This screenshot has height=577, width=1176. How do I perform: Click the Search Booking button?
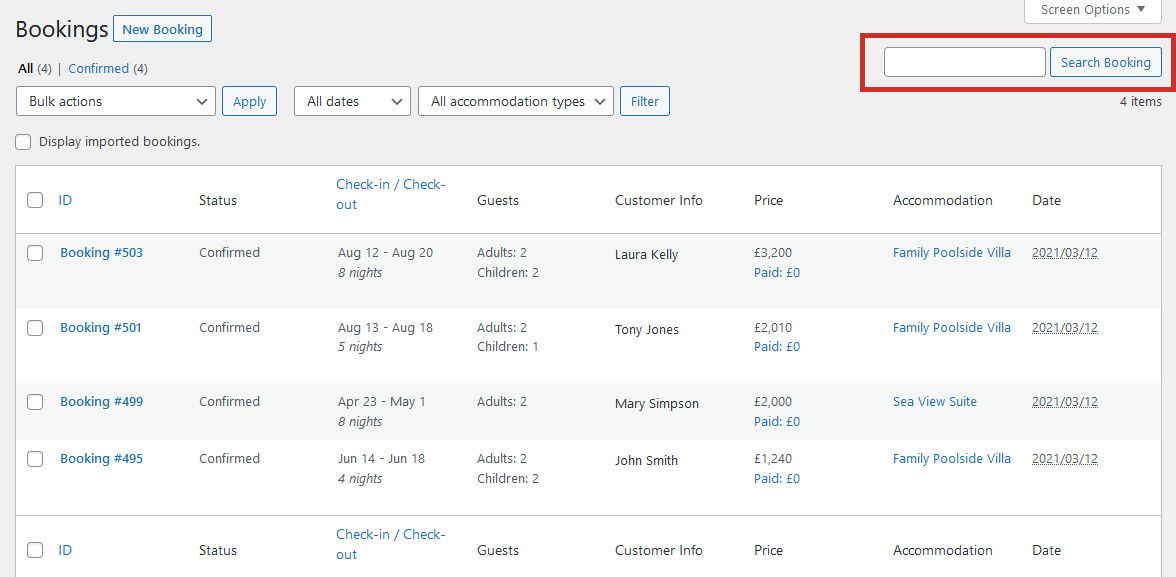click(x=1106, y=62)
